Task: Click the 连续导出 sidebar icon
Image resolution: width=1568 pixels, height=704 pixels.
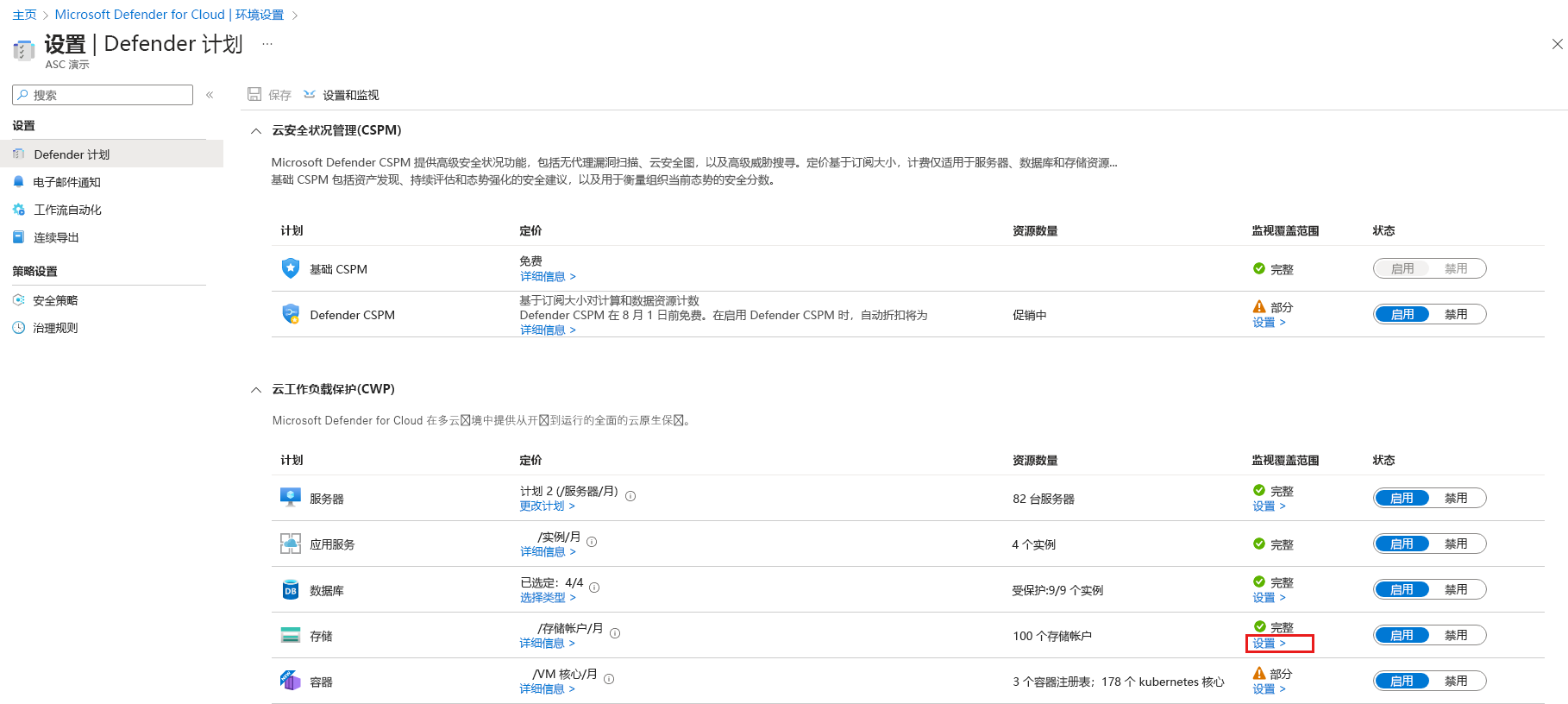Action: click(x=19, y=236)
